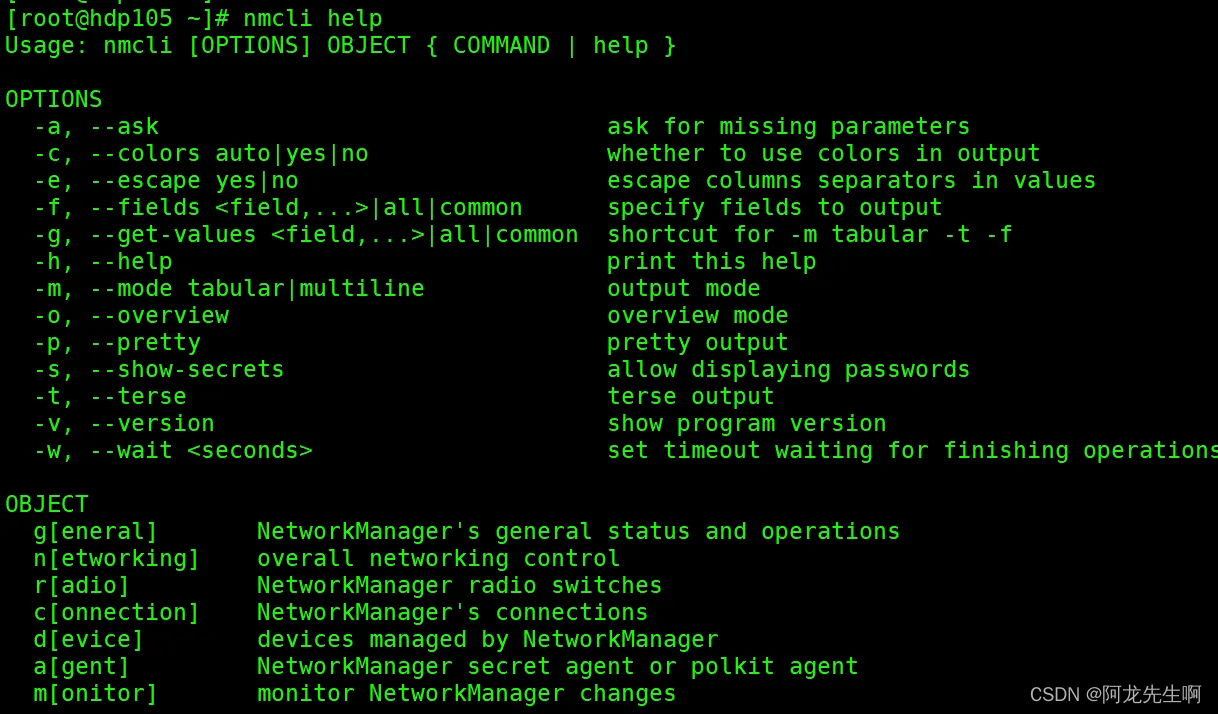Viewport: 1218px width, 714px height.
Task: Click the 'g[eneral]' object entry
Action: pos(95,531)
